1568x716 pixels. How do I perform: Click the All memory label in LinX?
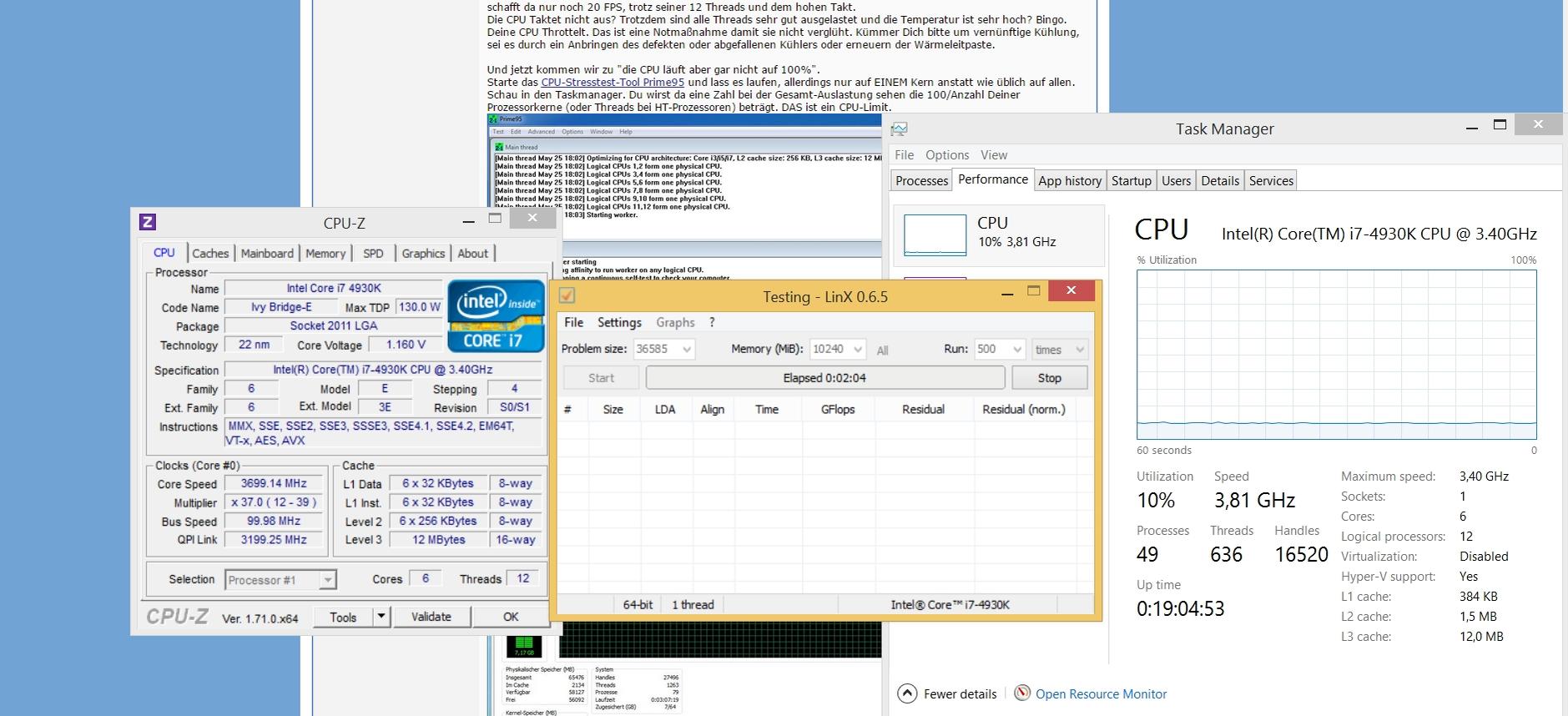pyautogui.click(x=882, y=350)
